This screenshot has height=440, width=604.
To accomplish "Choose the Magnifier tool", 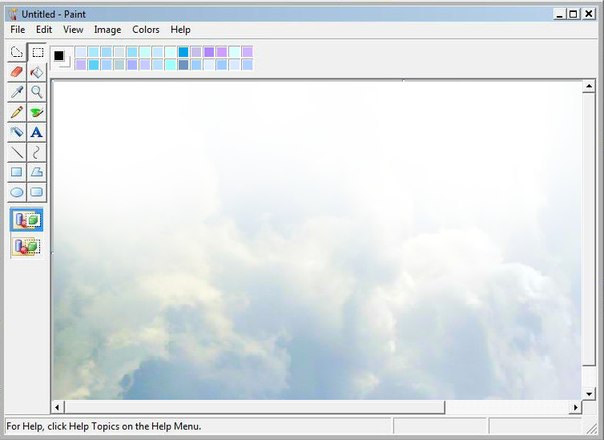I will pyautogui.click(x=37, y=92).
